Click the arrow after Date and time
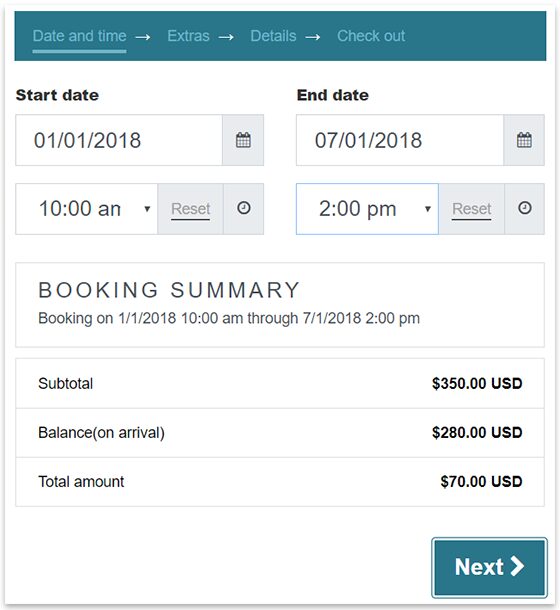 pyautogui.click(x=143, y=37)
